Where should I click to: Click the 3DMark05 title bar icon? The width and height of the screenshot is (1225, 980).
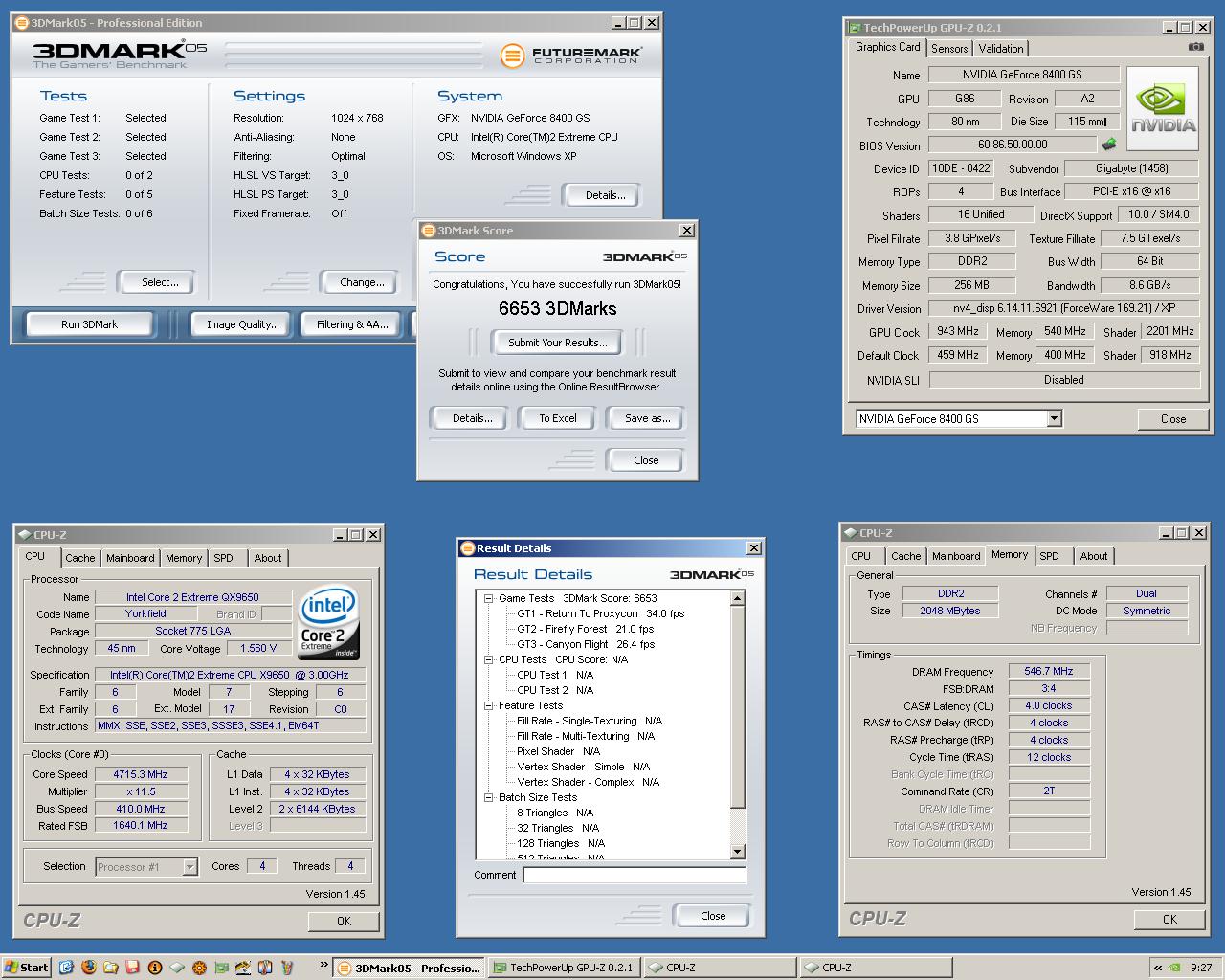22,22
